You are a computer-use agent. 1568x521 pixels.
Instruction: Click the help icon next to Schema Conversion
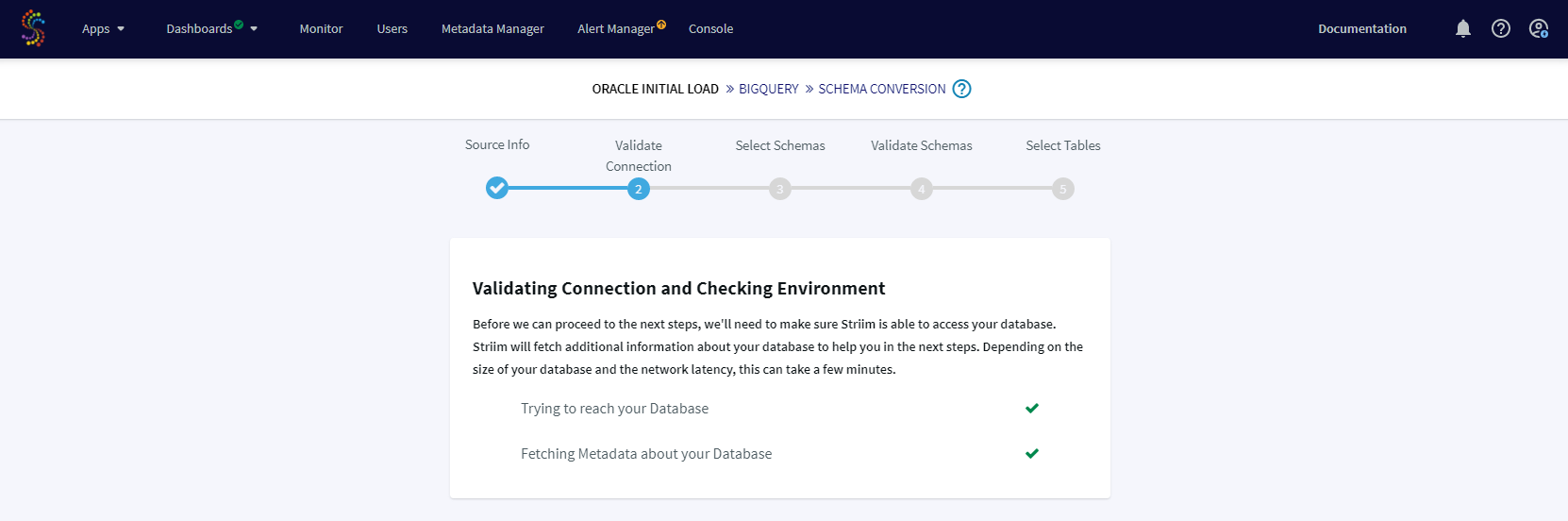tap(961, 89)
